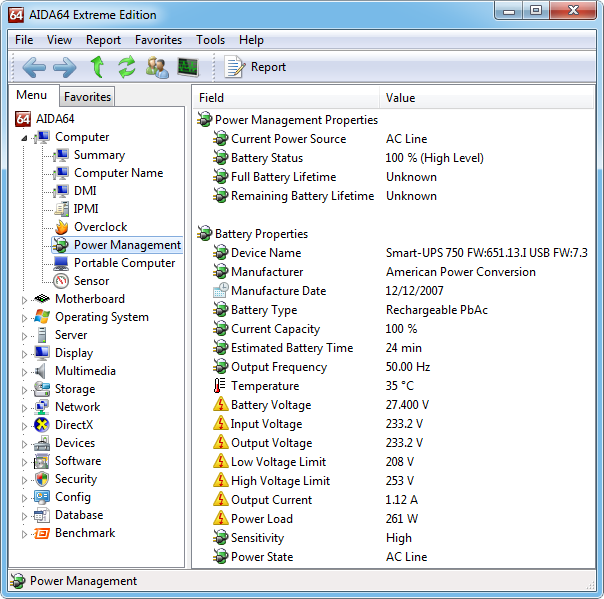This screenshot has width=604, height=599.
Task: Select the Power Load row
Action: 394,519
